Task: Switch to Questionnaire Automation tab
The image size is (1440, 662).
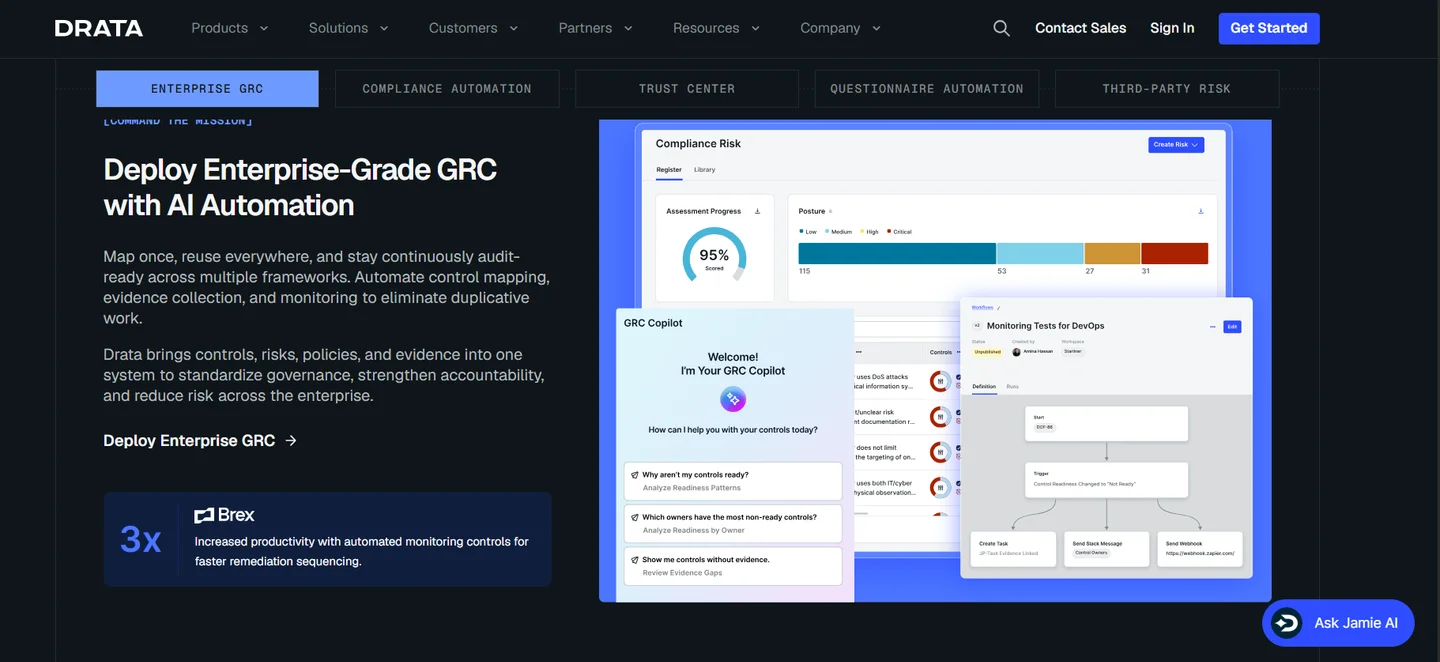Action: click(927, 89)
